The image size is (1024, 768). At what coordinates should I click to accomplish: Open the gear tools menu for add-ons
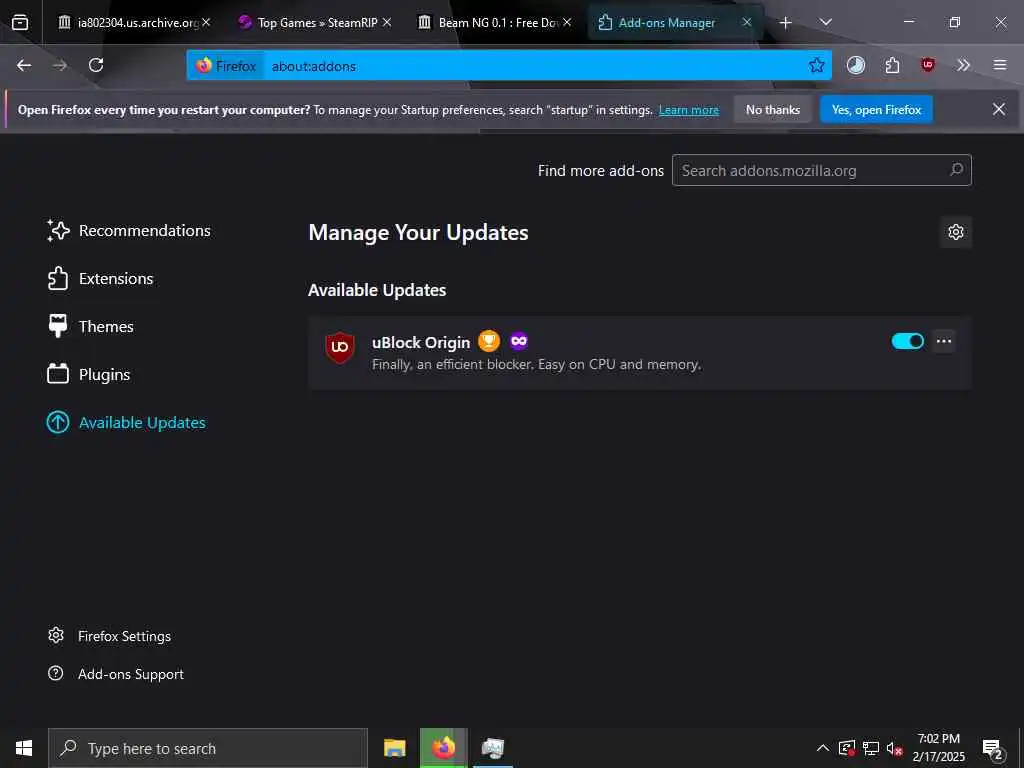click(x=956, y=232)
